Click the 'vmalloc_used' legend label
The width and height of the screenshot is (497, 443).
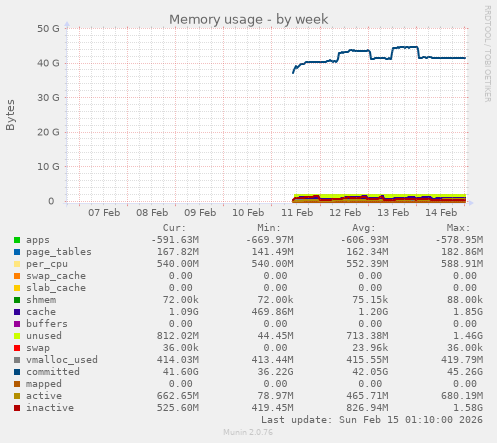[62, 360]
